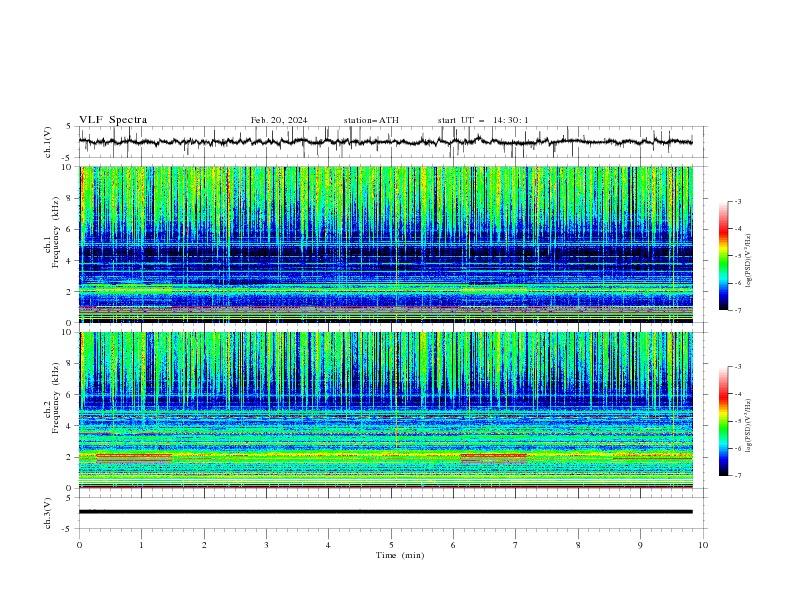Click inside the ch.1 spectrogram panel

(385, 244)
